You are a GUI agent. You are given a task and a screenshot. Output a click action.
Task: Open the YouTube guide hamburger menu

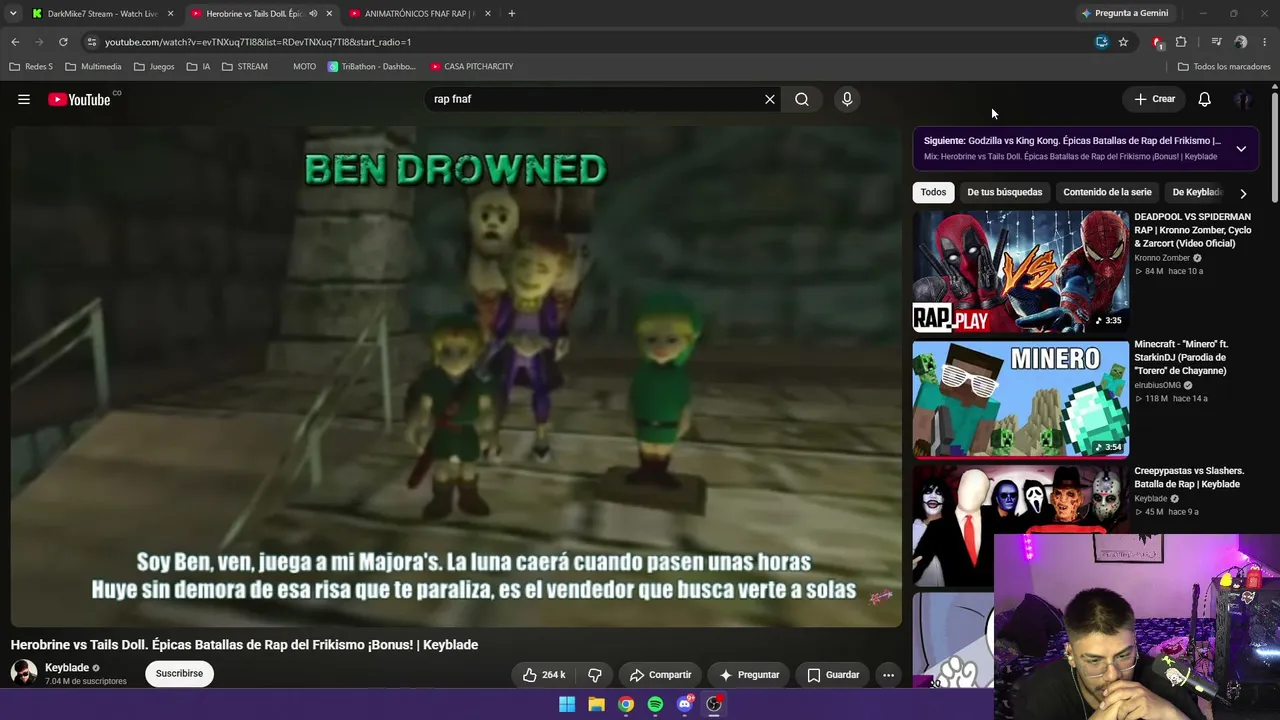[24, 99]
